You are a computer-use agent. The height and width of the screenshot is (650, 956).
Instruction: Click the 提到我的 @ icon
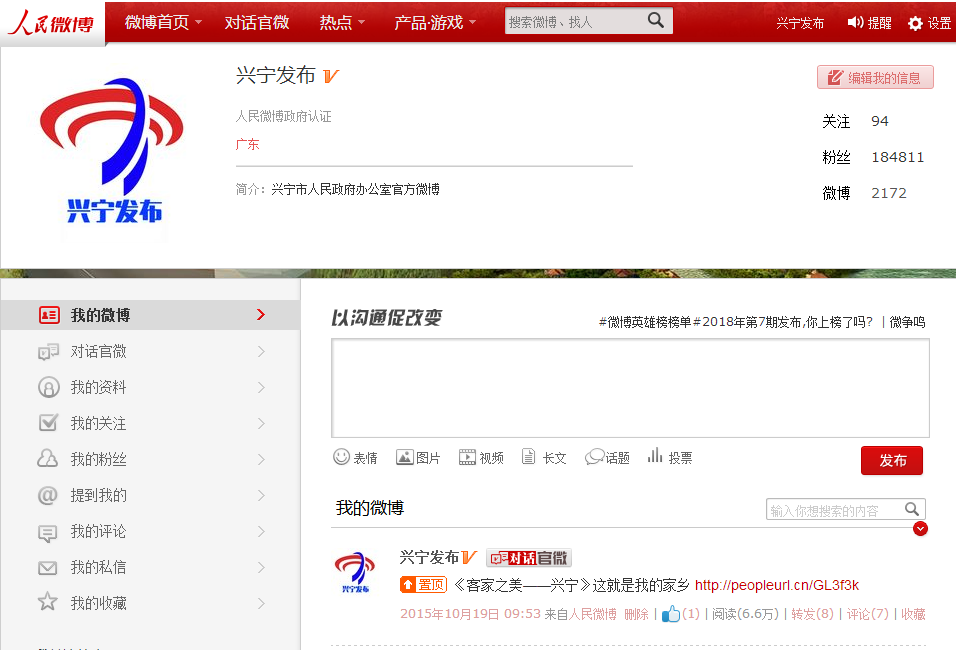48,495
